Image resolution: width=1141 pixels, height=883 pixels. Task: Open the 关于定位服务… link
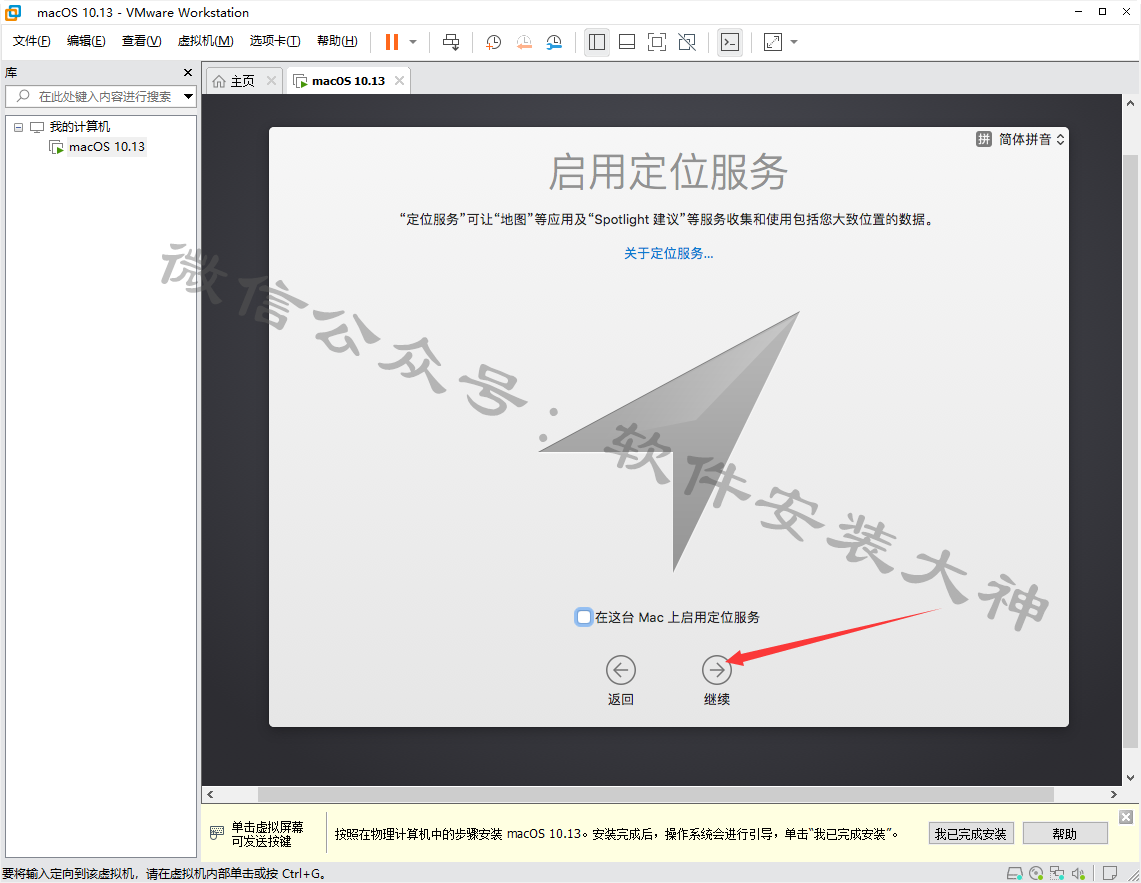click(669, 253)
